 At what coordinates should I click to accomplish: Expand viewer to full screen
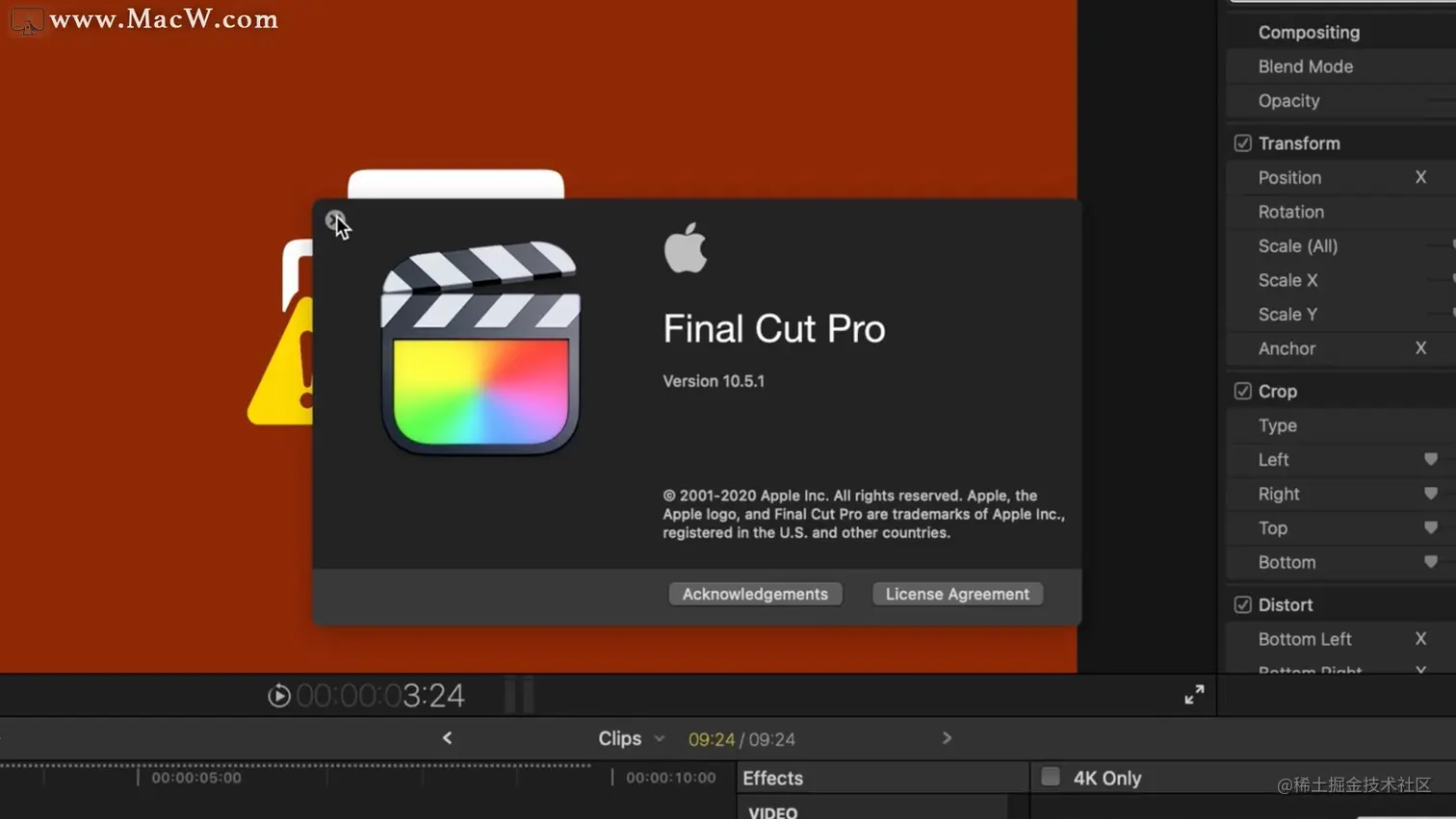click(x=1194, y=695)
